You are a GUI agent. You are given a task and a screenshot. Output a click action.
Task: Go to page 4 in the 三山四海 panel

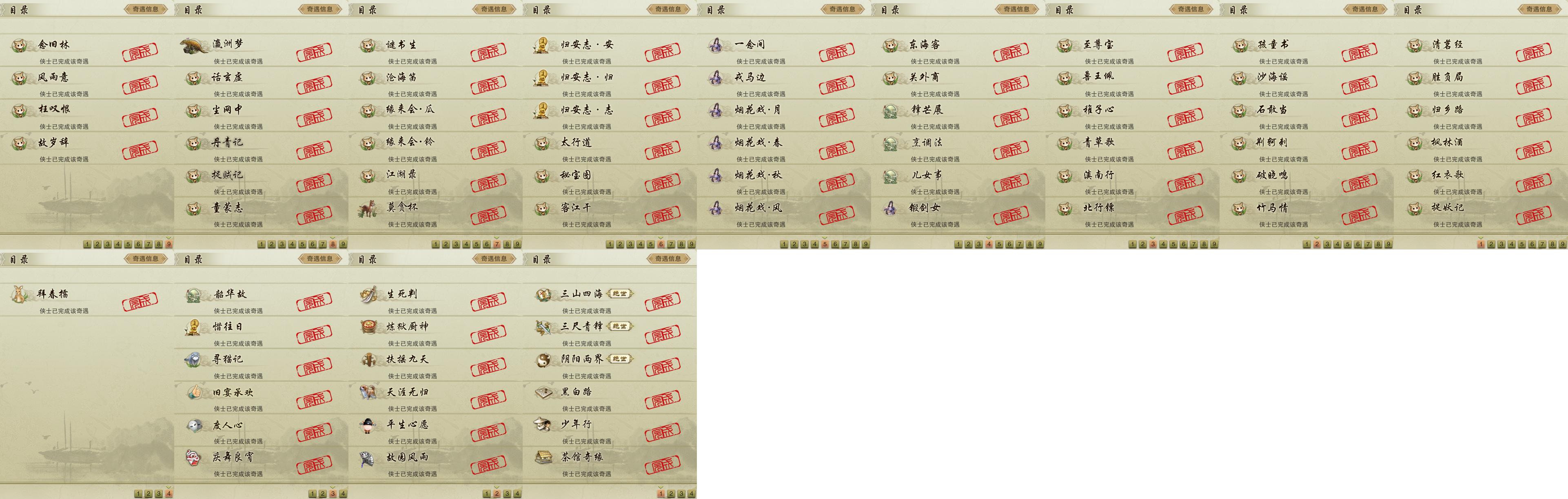pyautogui.click(x=692, y=494)
